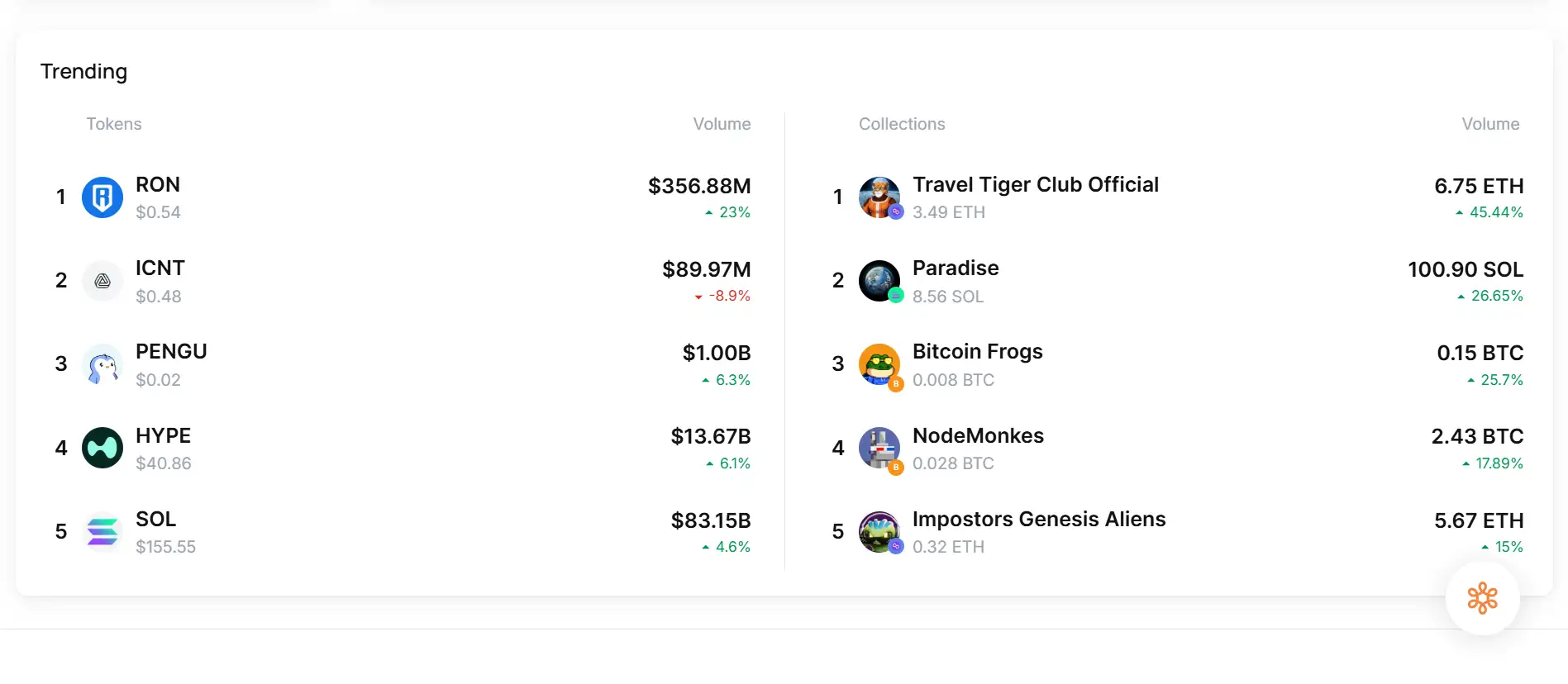Click the Collections column header
Viewport: 1568px width, 684px height.
pos(902,124)
